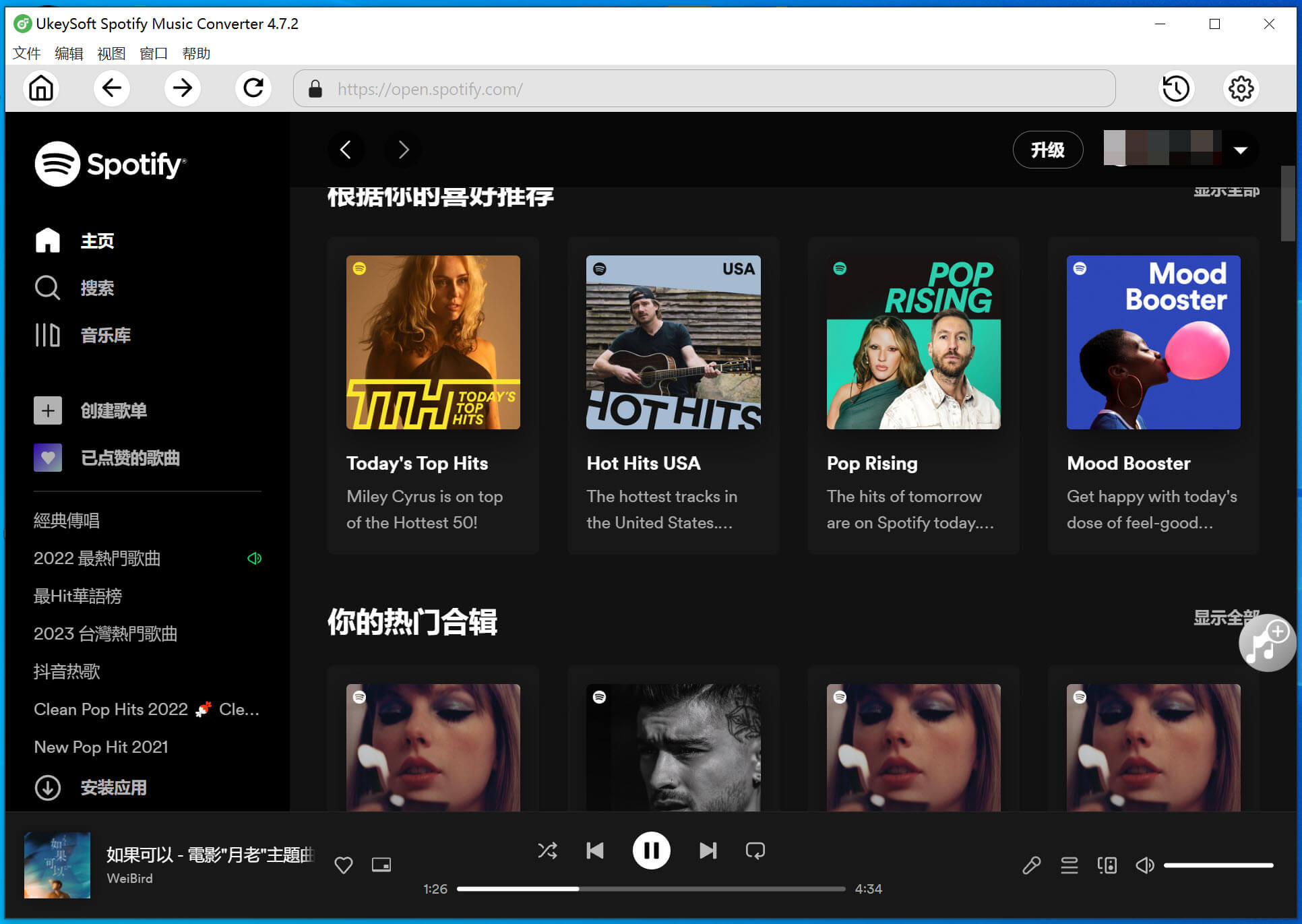Pause the playing song

point(651,851)
